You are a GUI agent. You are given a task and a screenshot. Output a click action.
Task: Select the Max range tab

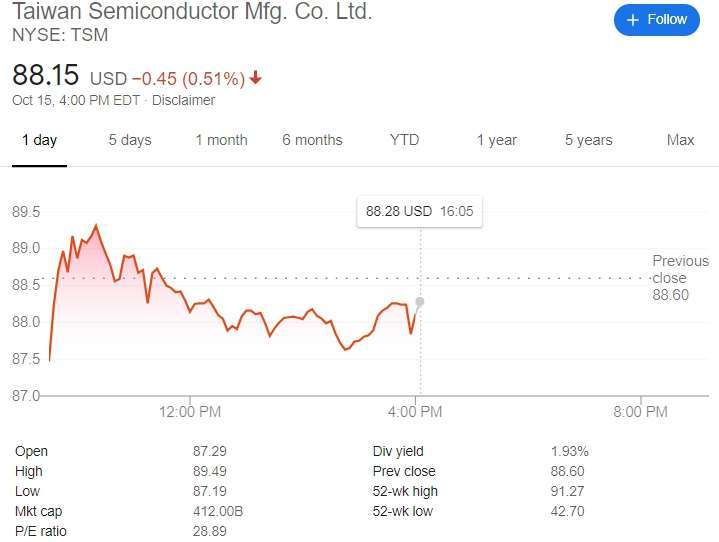[680, 140]
